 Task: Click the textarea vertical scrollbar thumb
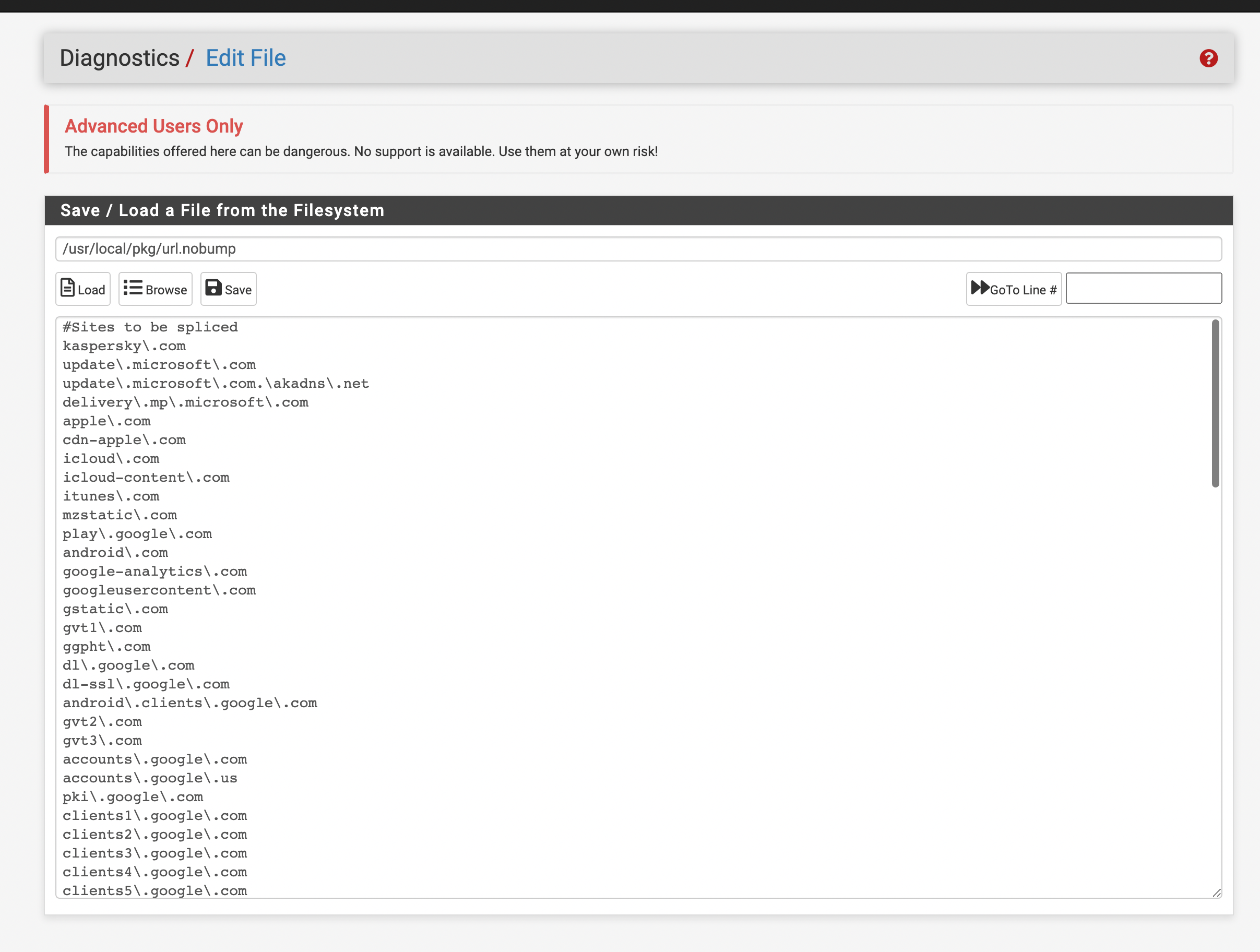point(1215,403)
